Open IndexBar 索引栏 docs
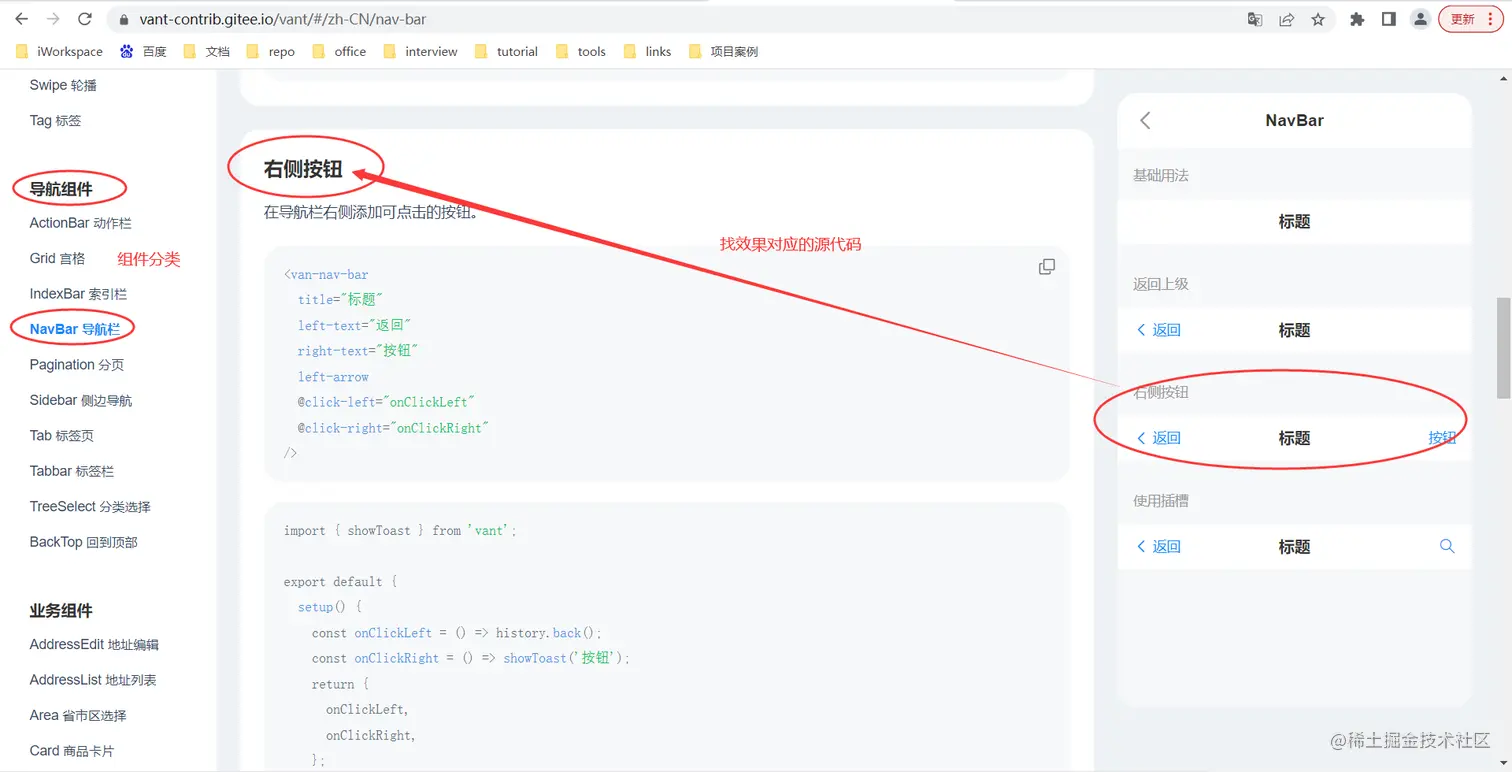The height and width of the screenshot is (772, 1512). 78,294
